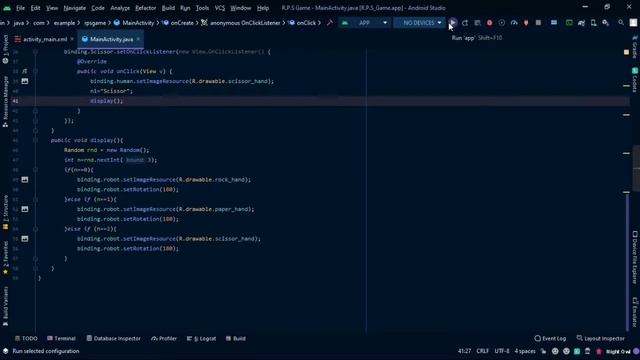Open the Structure side panel
This screenshot has height=360, width=640.
coord(5,212)
